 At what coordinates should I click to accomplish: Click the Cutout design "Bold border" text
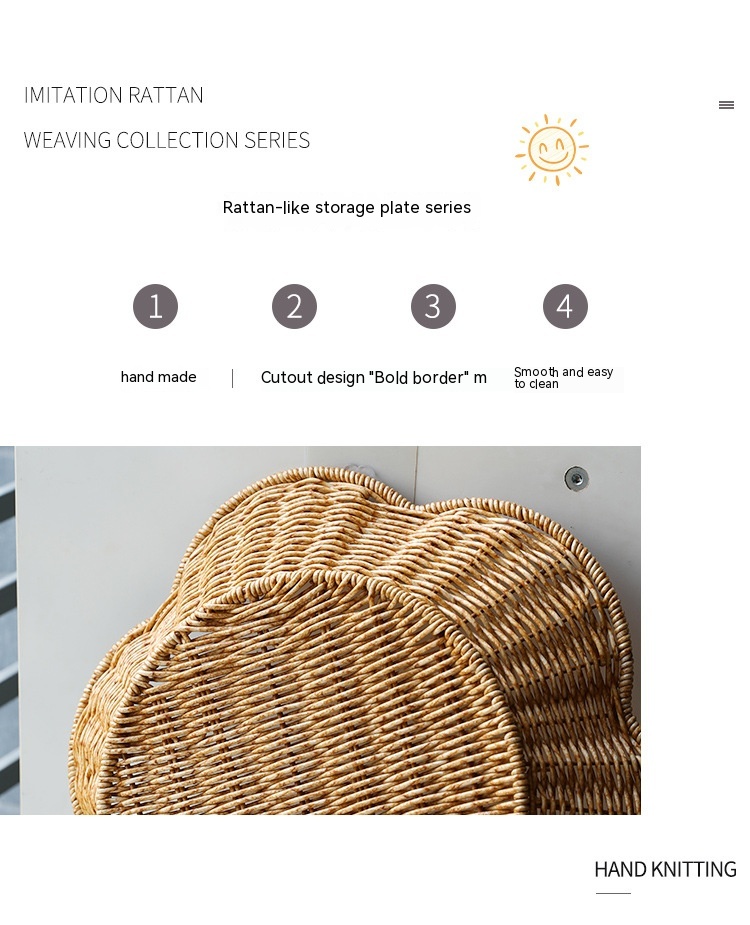(374, 378)
